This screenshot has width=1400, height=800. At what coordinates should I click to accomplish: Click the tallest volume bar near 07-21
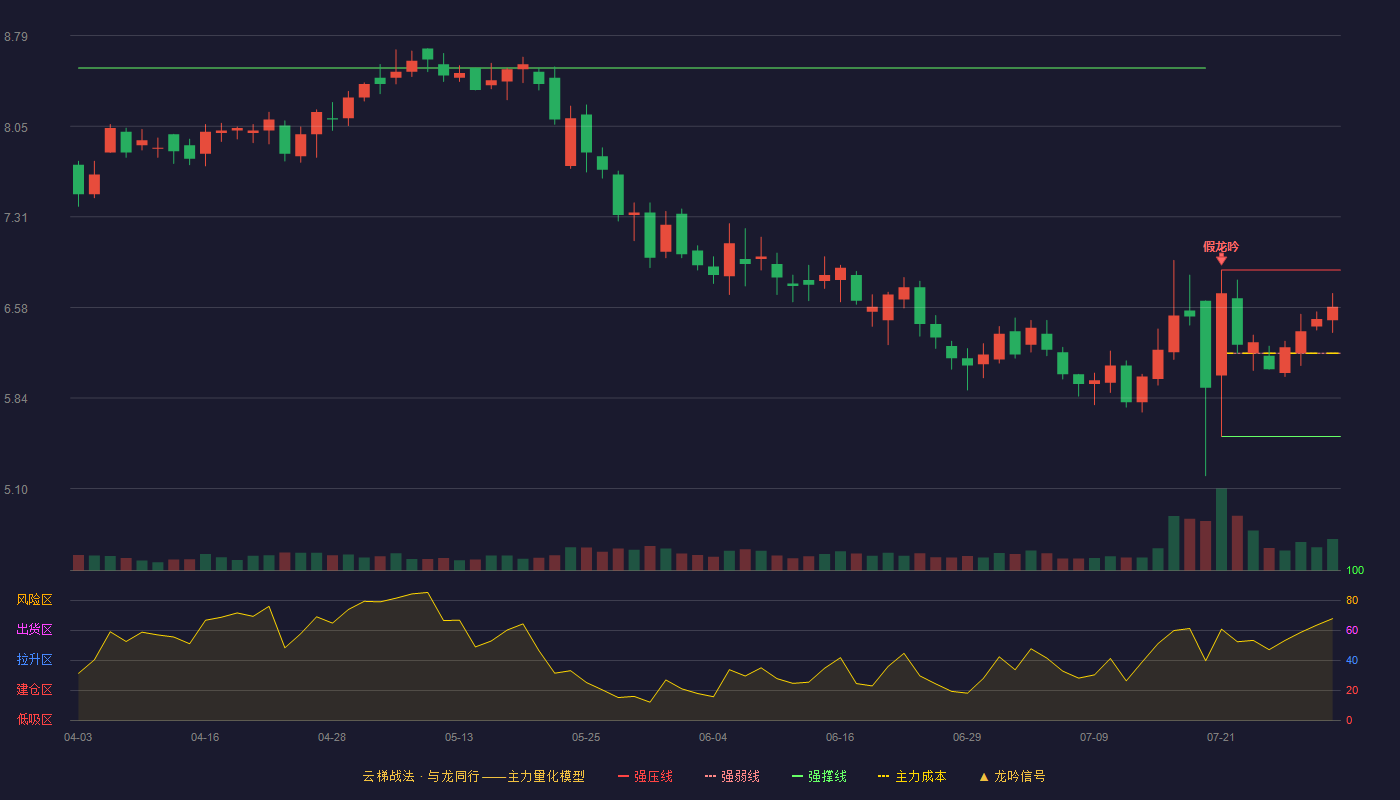[1221, 529]
